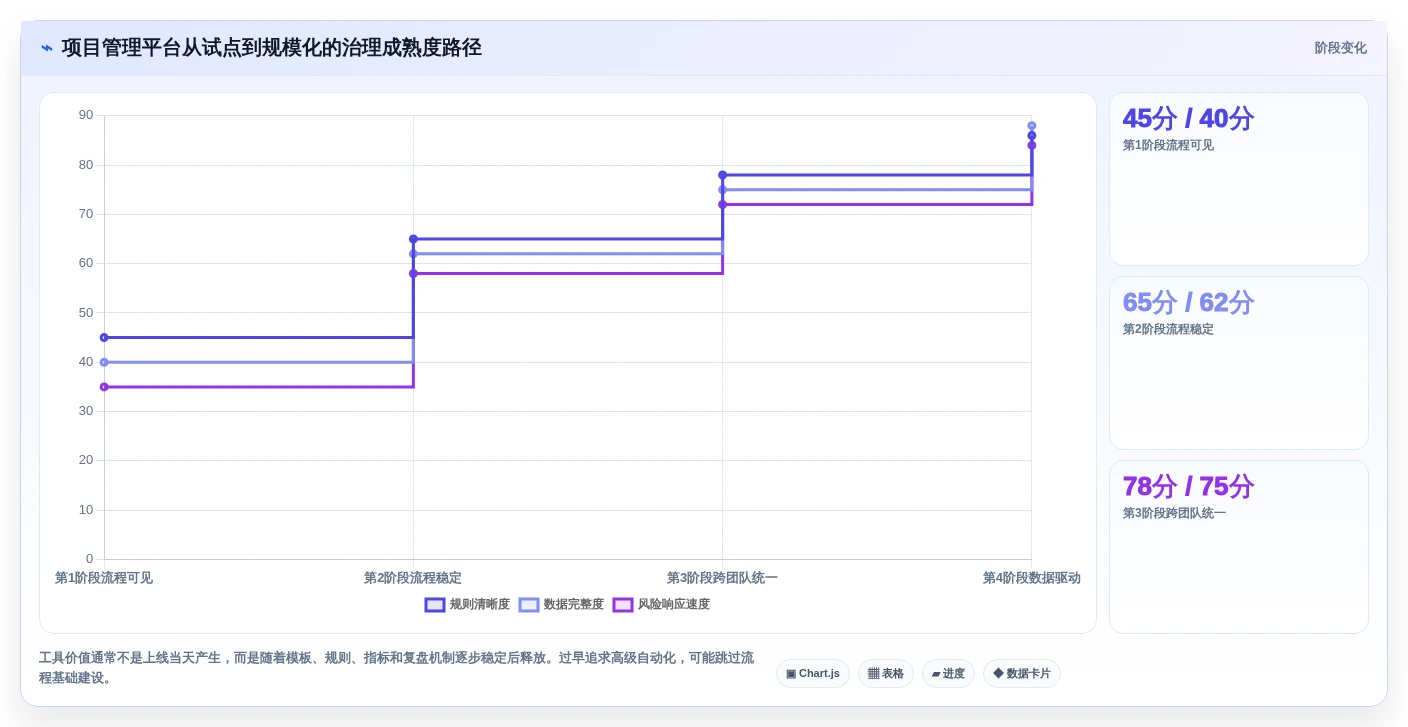
Task: Click the 数据完整度 legend label
Action: [574, 605]
